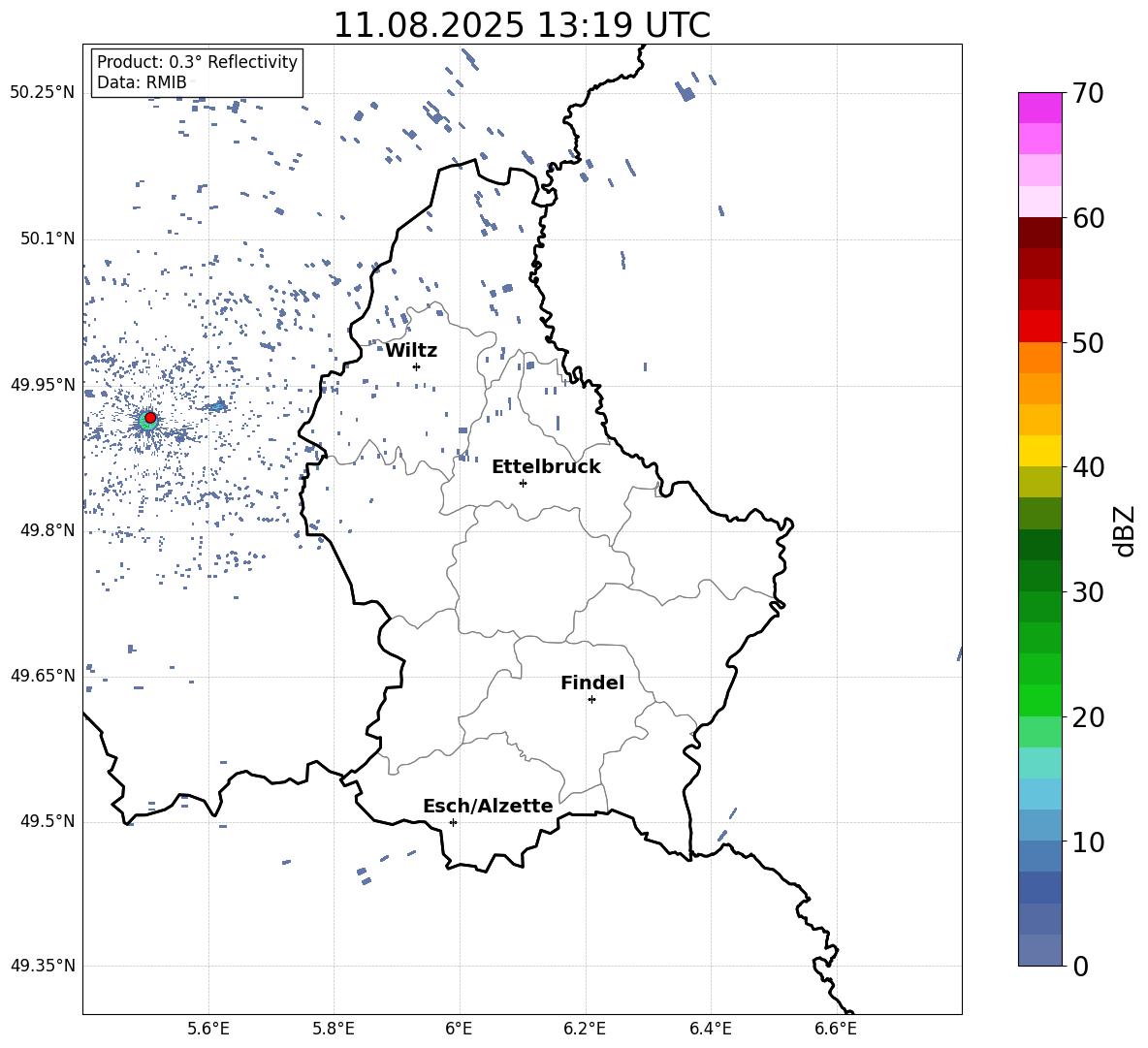Click the latitude label 49.8°N
1148x1048 pixels.
(48, 530)
